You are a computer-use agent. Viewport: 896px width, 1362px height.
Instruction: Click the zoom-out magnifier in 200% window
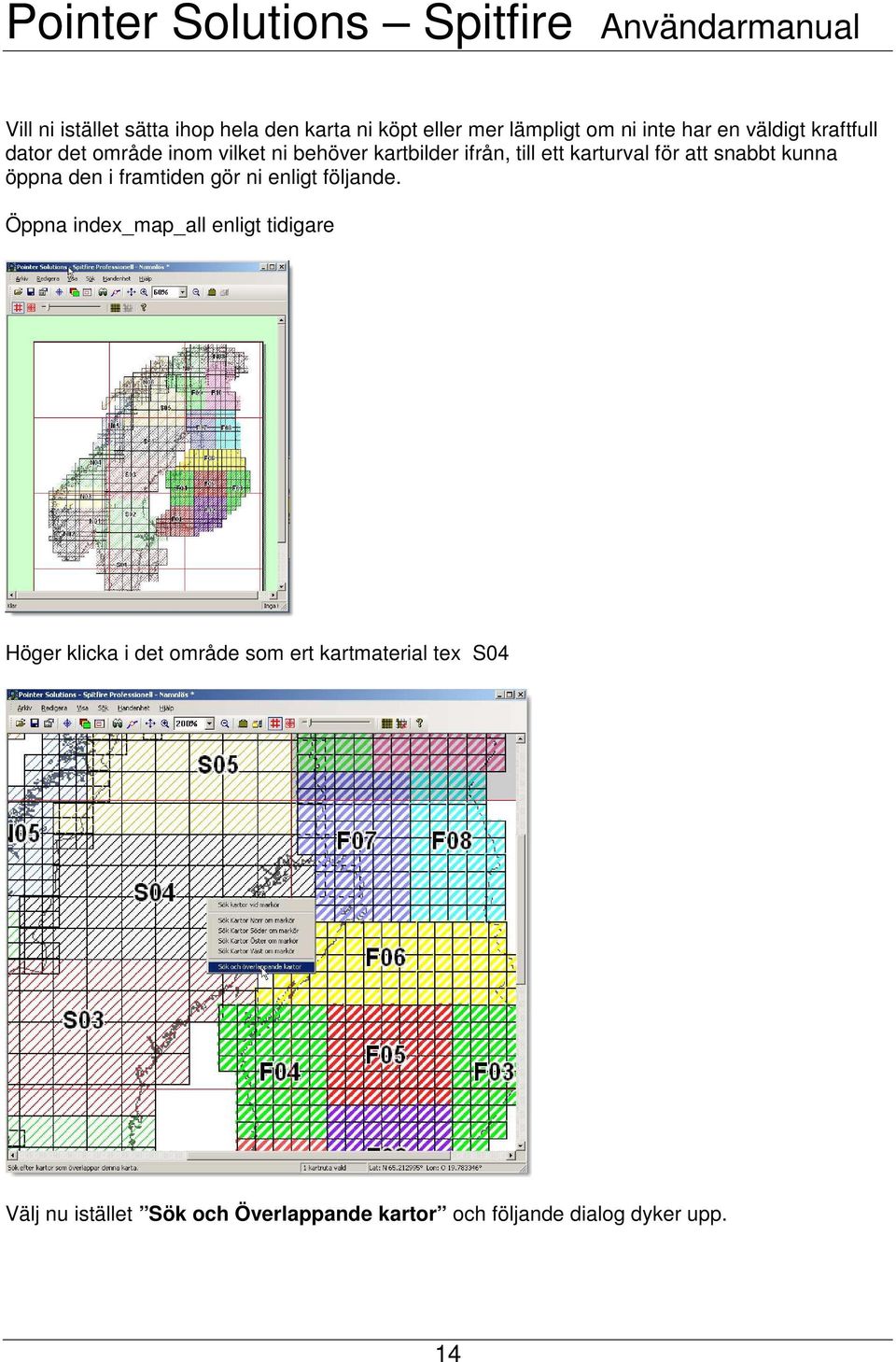[x=225, y=723]
